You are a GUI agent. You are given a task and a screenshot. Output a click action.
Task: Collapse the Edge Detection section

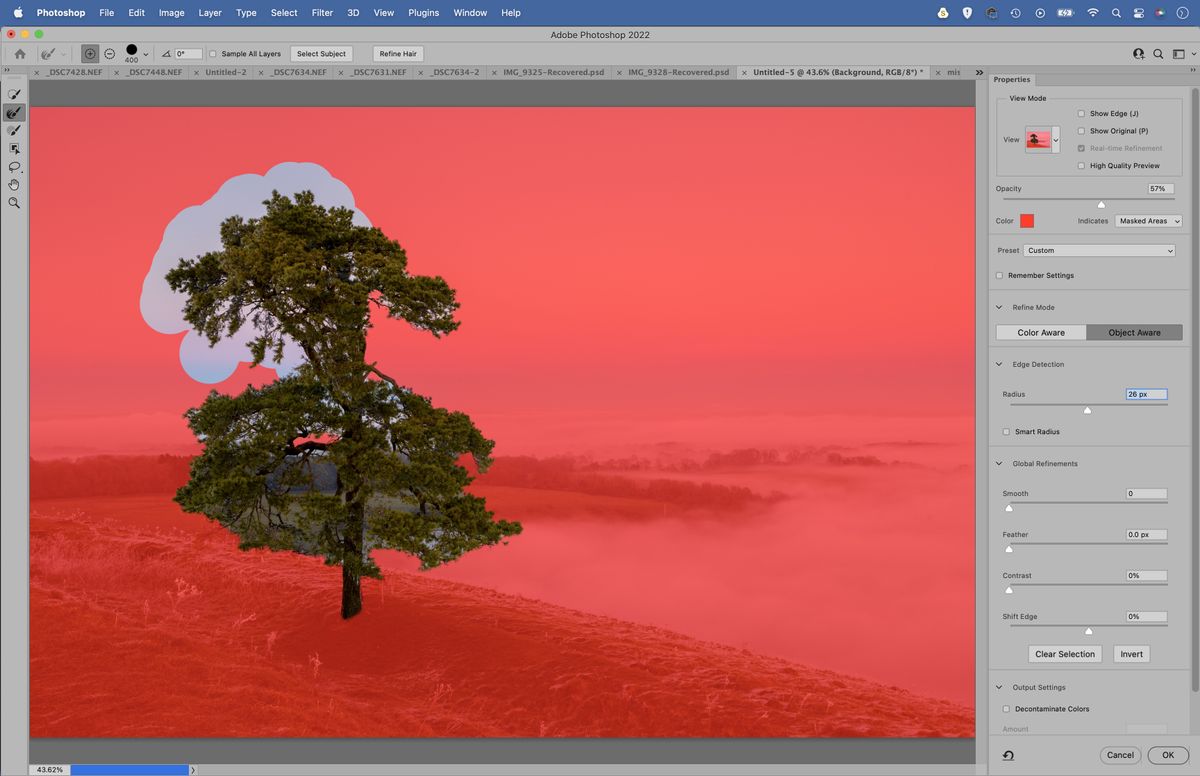click(998, 364)
